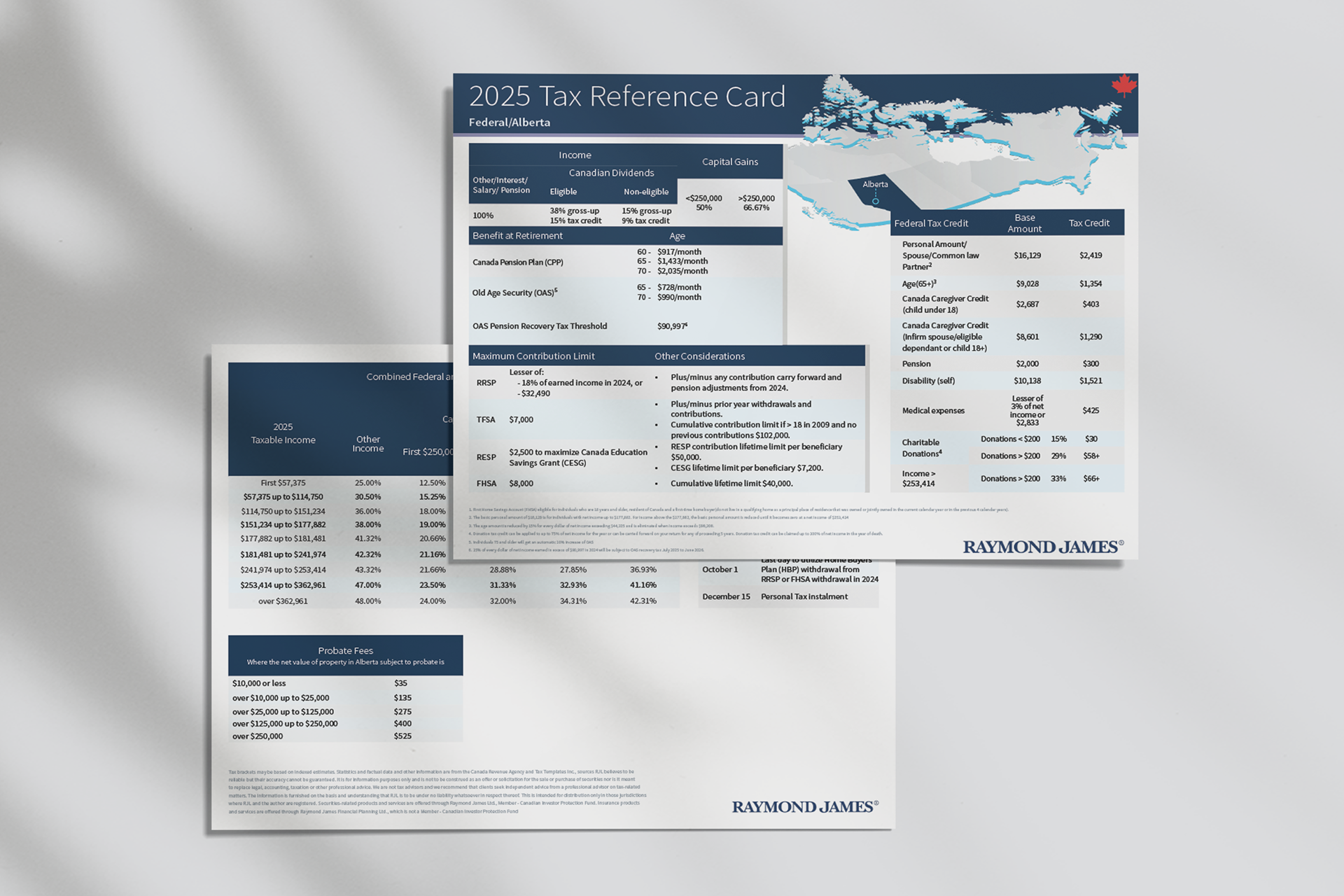Click the 'Age(65+)' credit row label
This screenshot has height=896, width=1344.
point(919,284)
